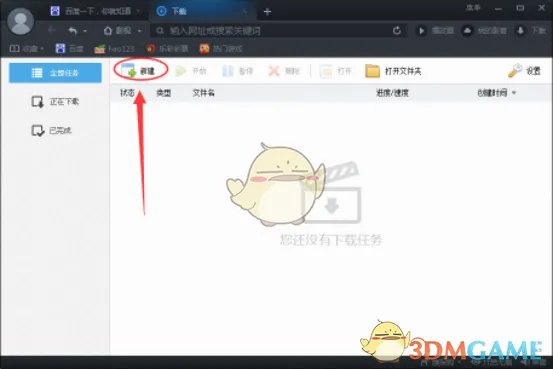553x369 pixels.
Task: Expand the favorites dropdown arrow
Action: pyautogui.click(x=42, y=49)
